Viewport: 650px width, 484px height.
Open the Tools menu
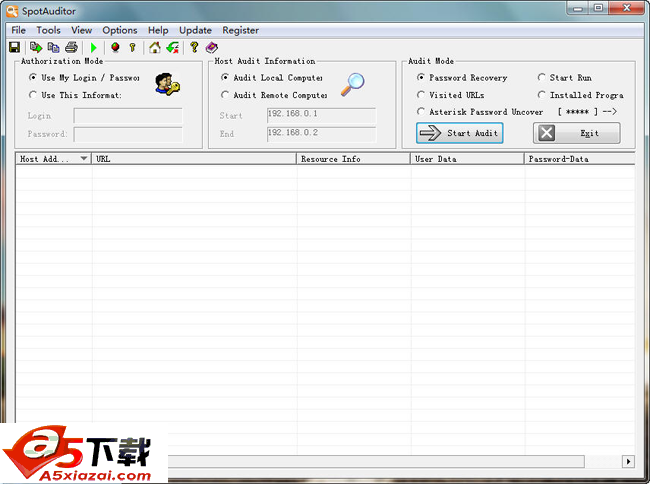tap(48, 30)
